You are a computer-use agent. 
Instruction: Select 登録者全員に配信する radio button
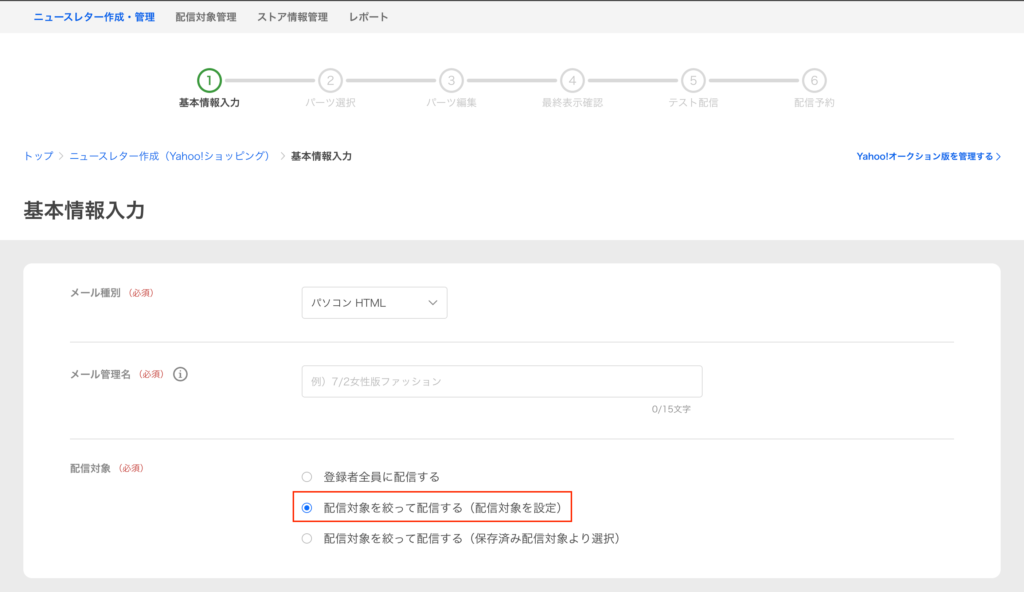tap(307, 477)
